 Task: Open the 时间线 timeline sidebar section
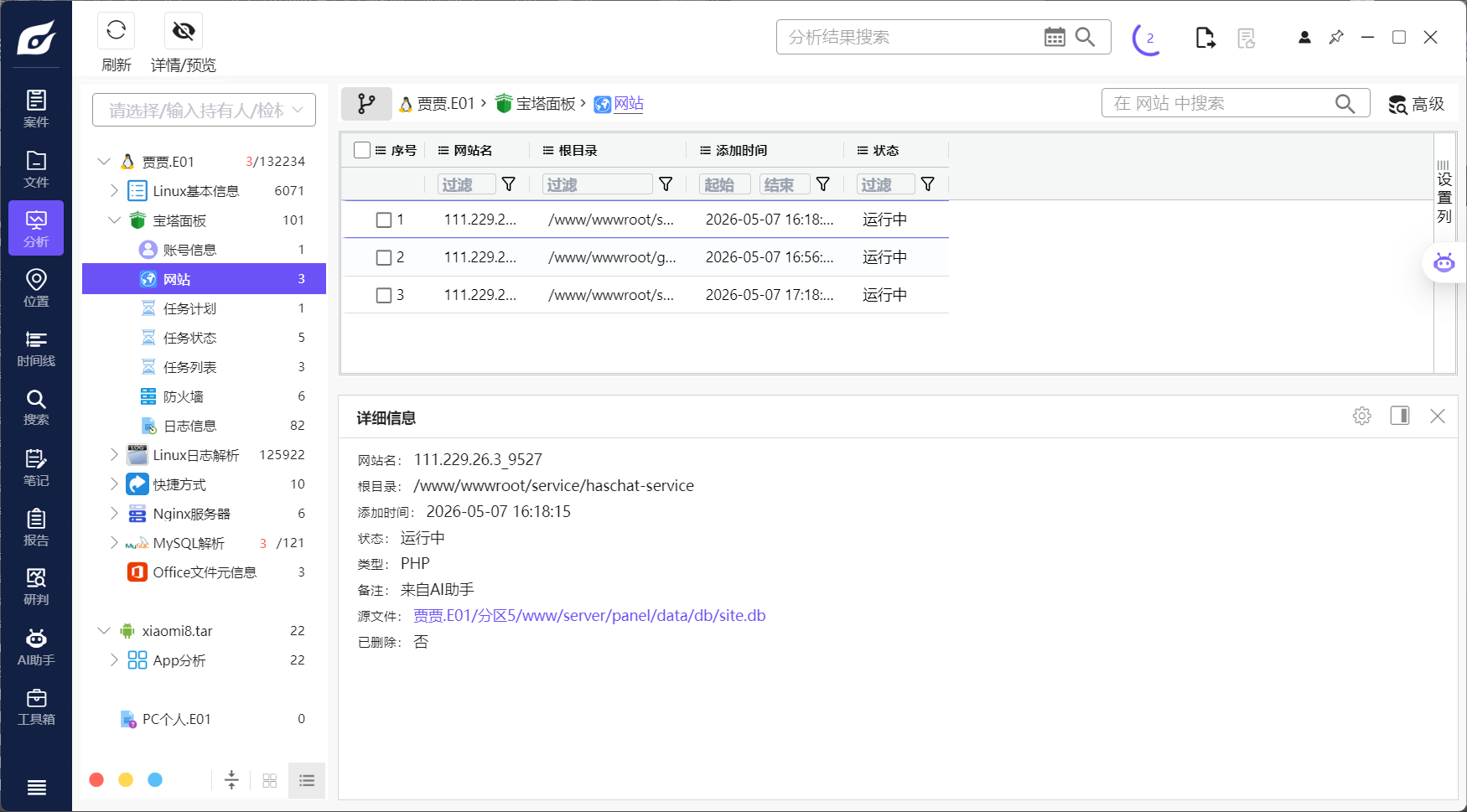36,348
